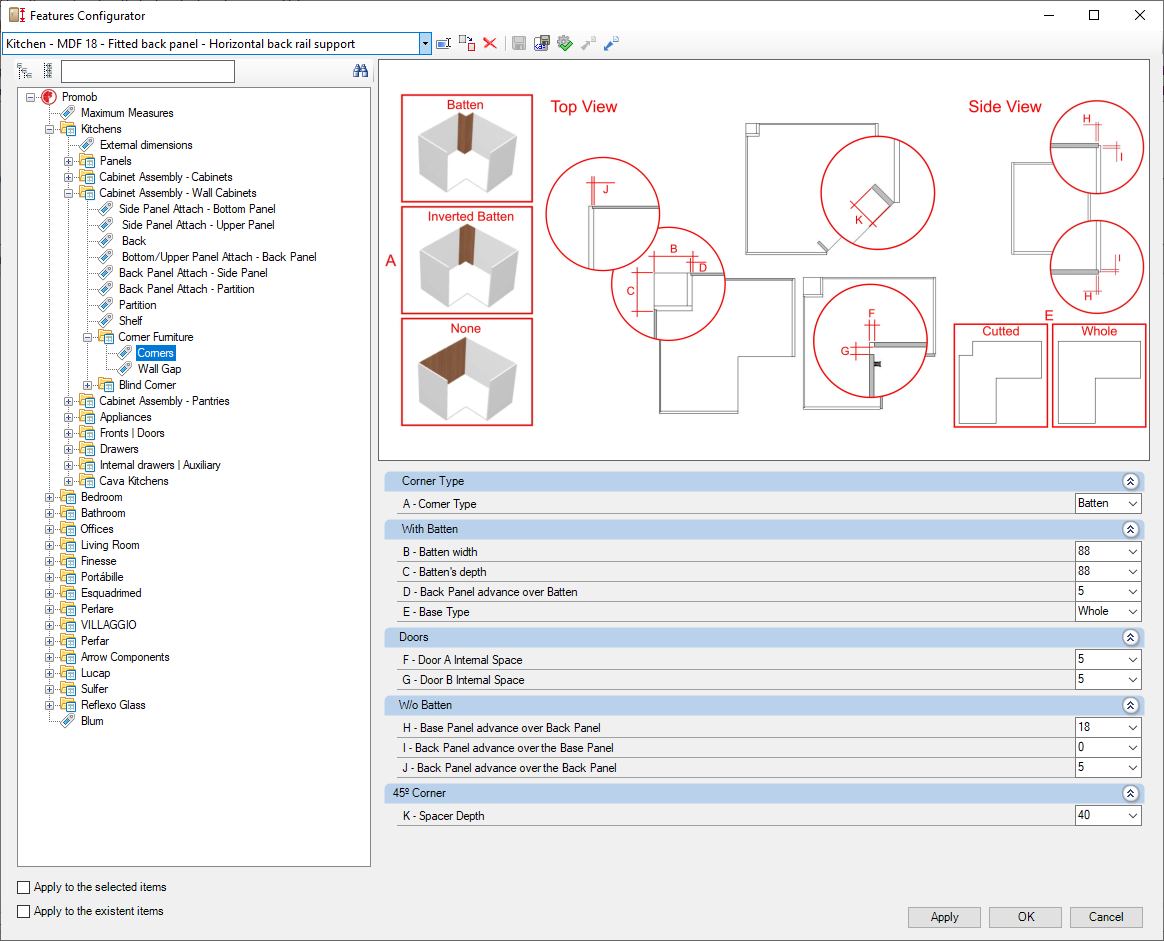Open the F - Door A Internal Space dropdown
Screen dimensions: 1164x941
[1132, 660]
